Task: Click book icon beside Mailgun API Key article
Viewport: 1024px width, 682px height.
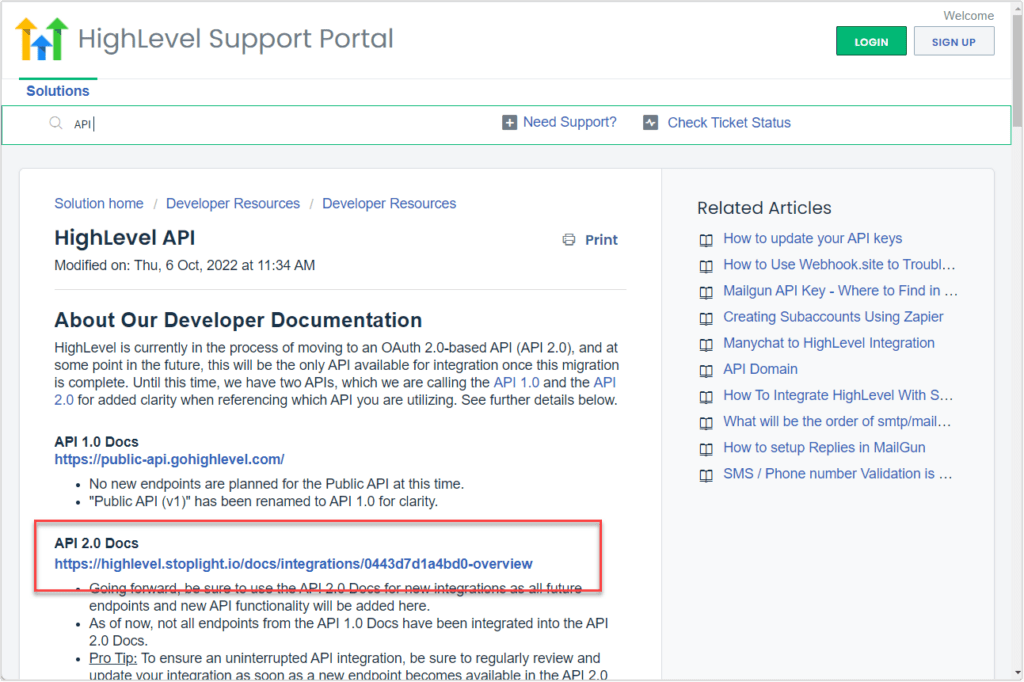Action: pyautogui.click(x=706, y=292)
